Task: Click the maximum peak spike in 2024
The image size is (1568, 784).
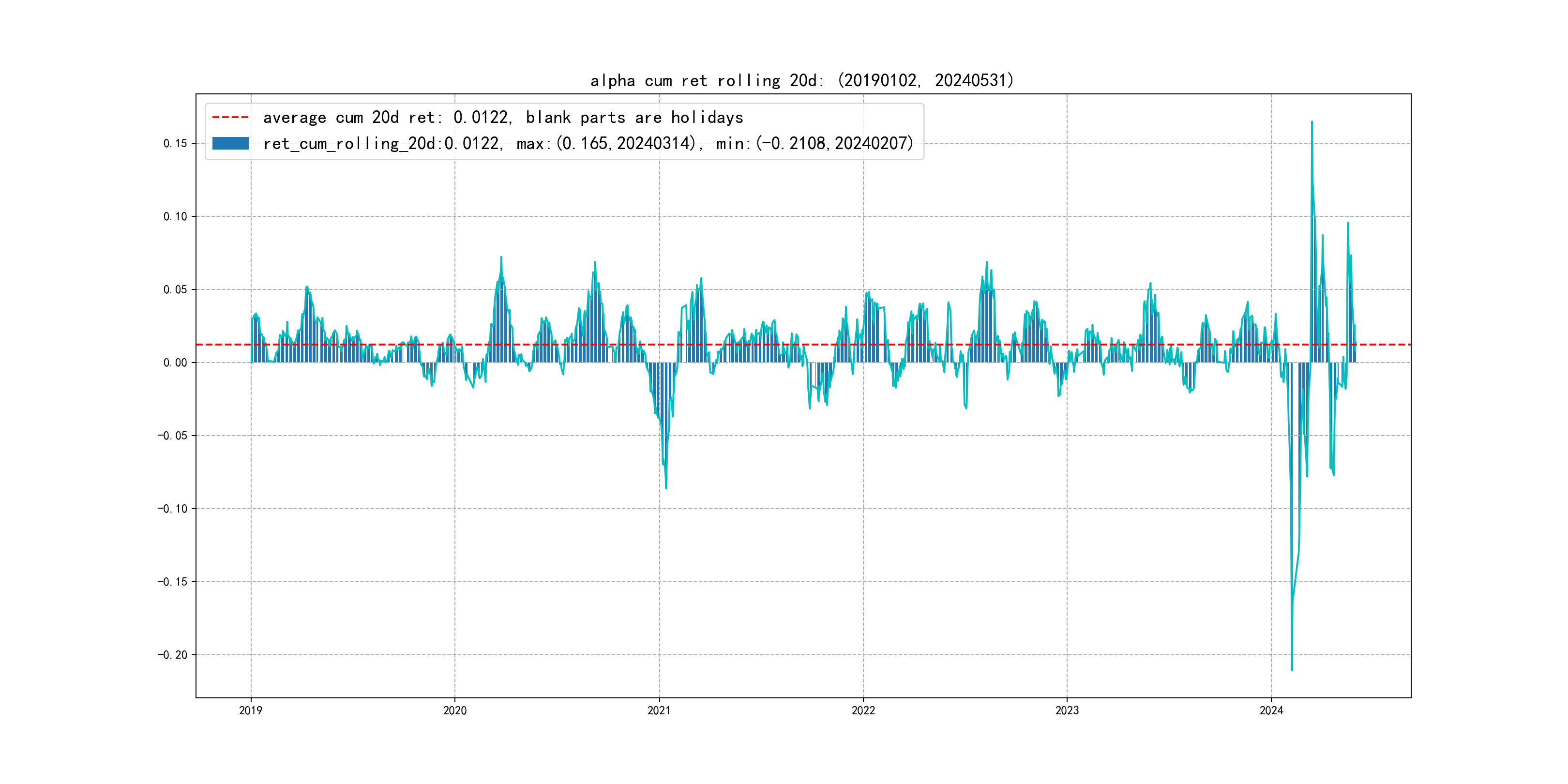Action: [x=1312, y=123]
